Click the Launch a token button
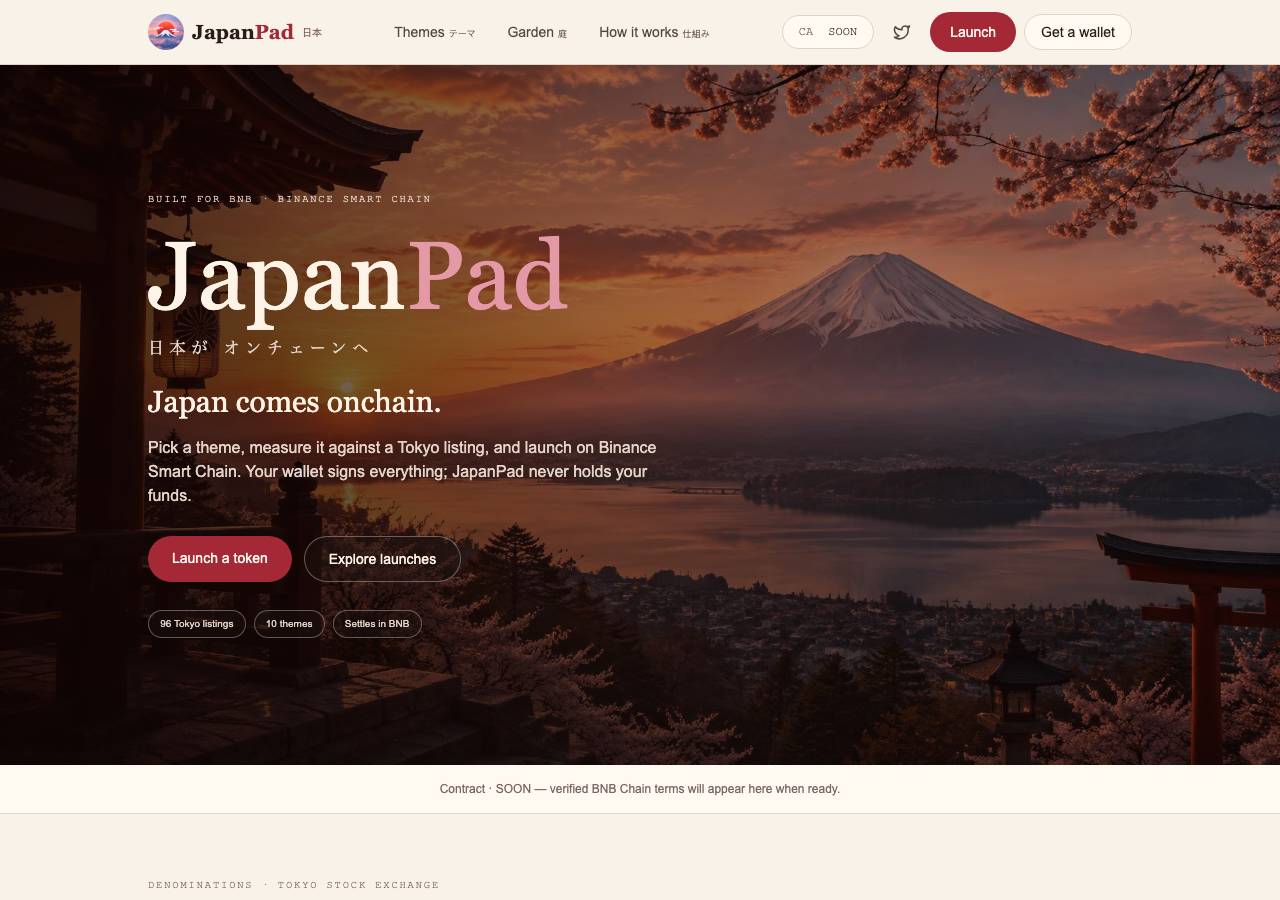 (220, 559)
